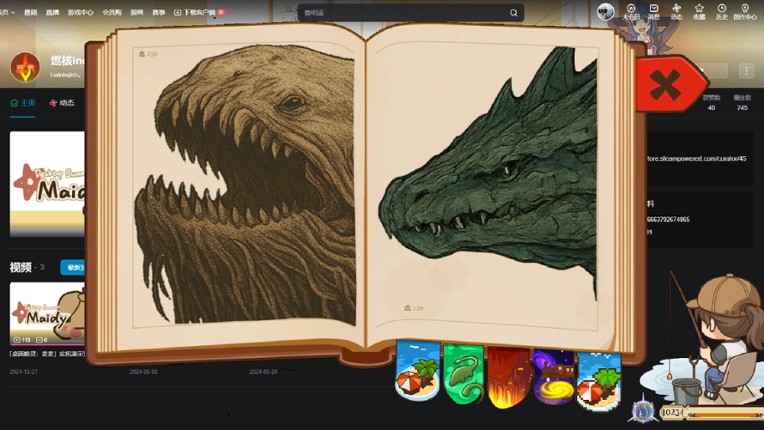Click the search magnifier icon
This screenshot has width=764, height=430.
tap(514, 13)
